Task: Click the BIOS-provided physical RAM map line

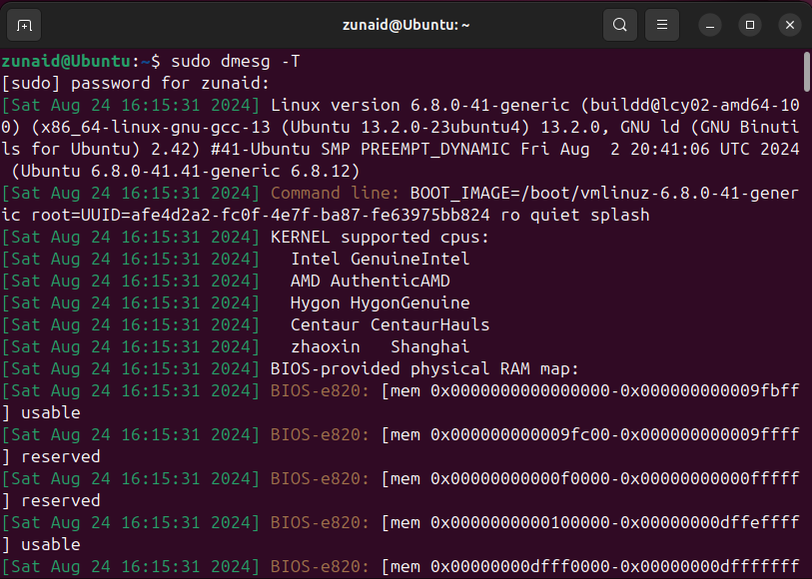Action: pyautogui.click(x=420, y=368)
